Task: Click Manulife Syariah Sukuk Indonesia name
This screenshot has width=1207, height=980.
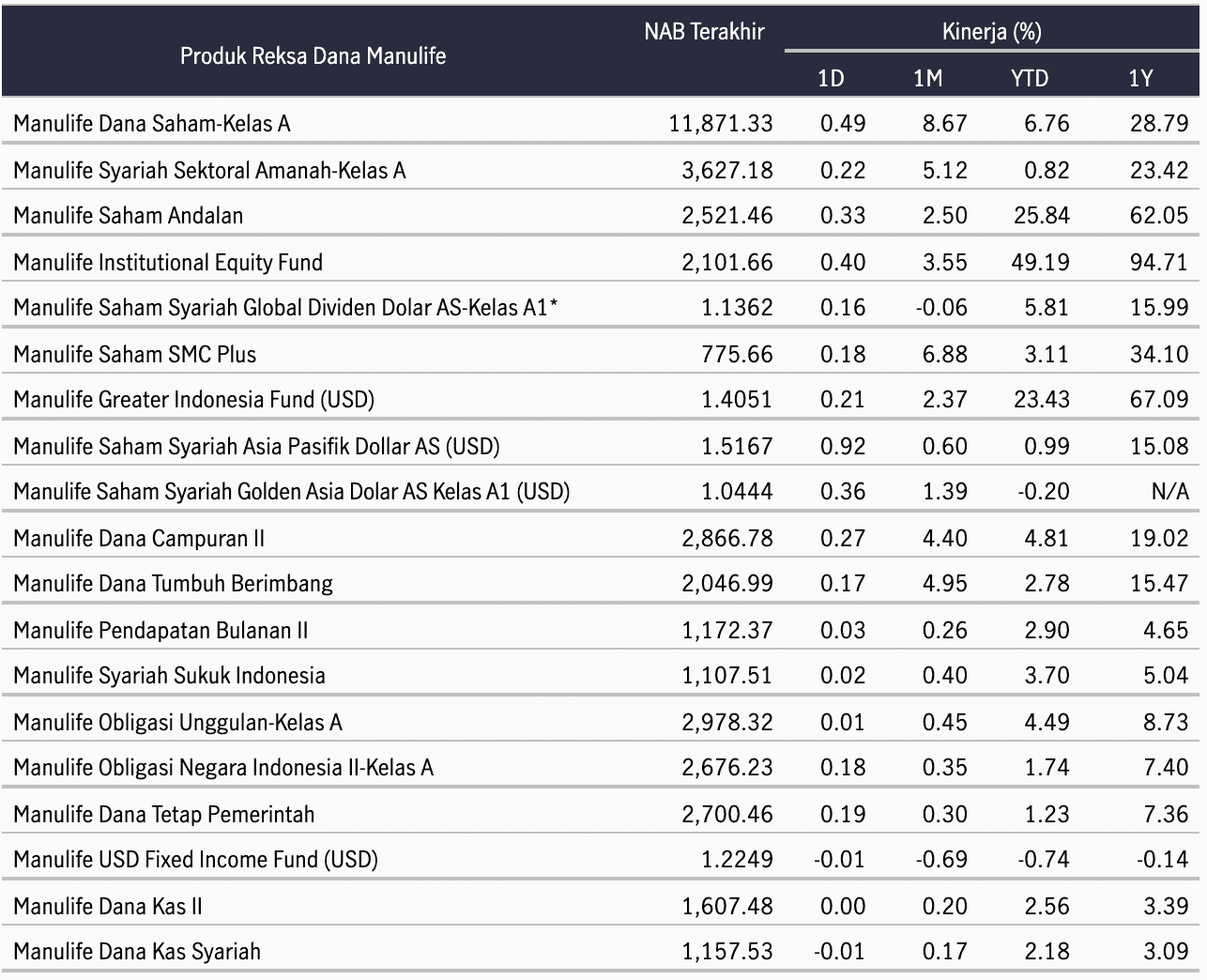Action: (x=169, y=676)
